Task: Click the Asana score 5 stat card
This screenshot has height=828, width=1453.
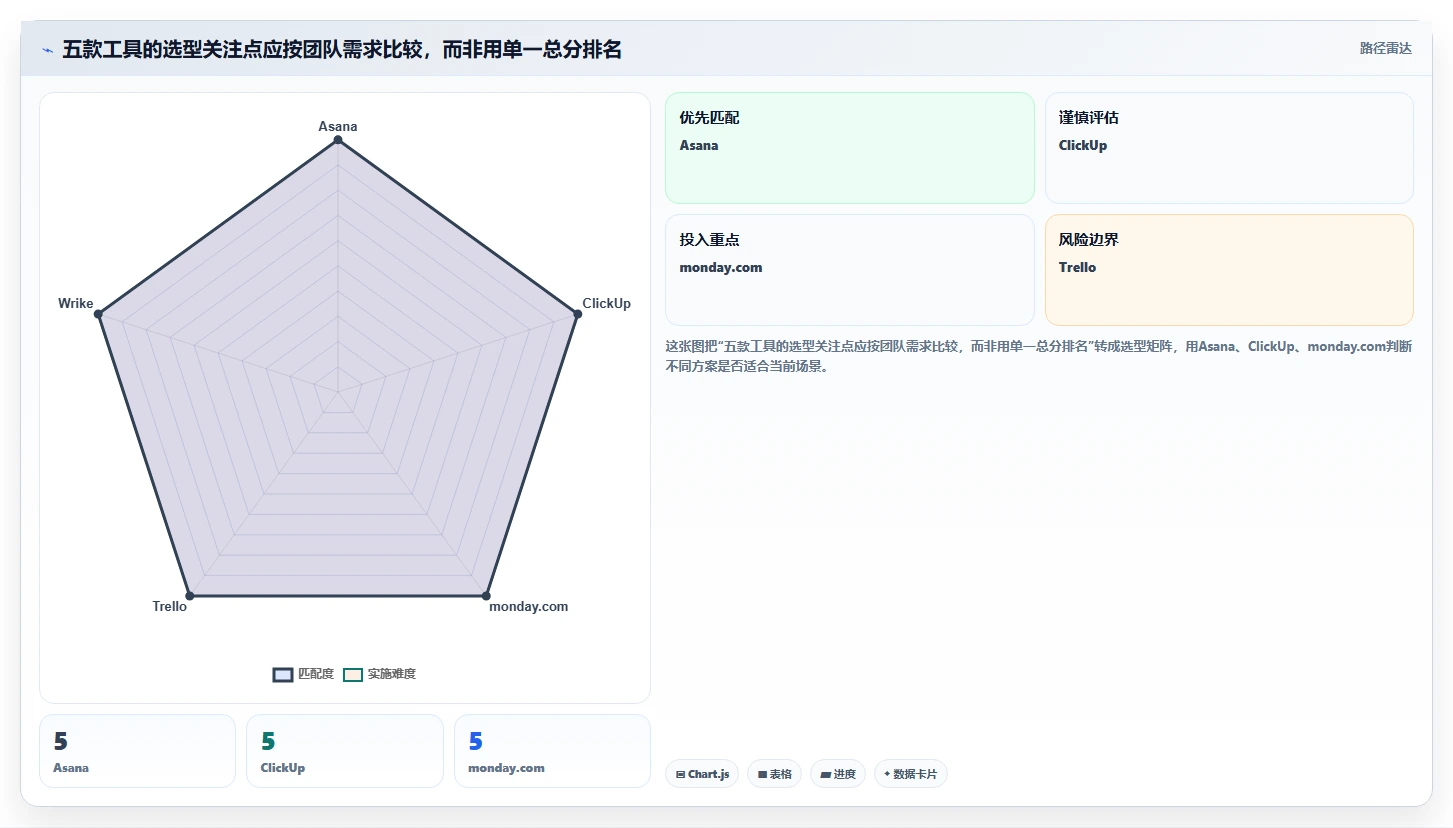Action: [137, 751]
